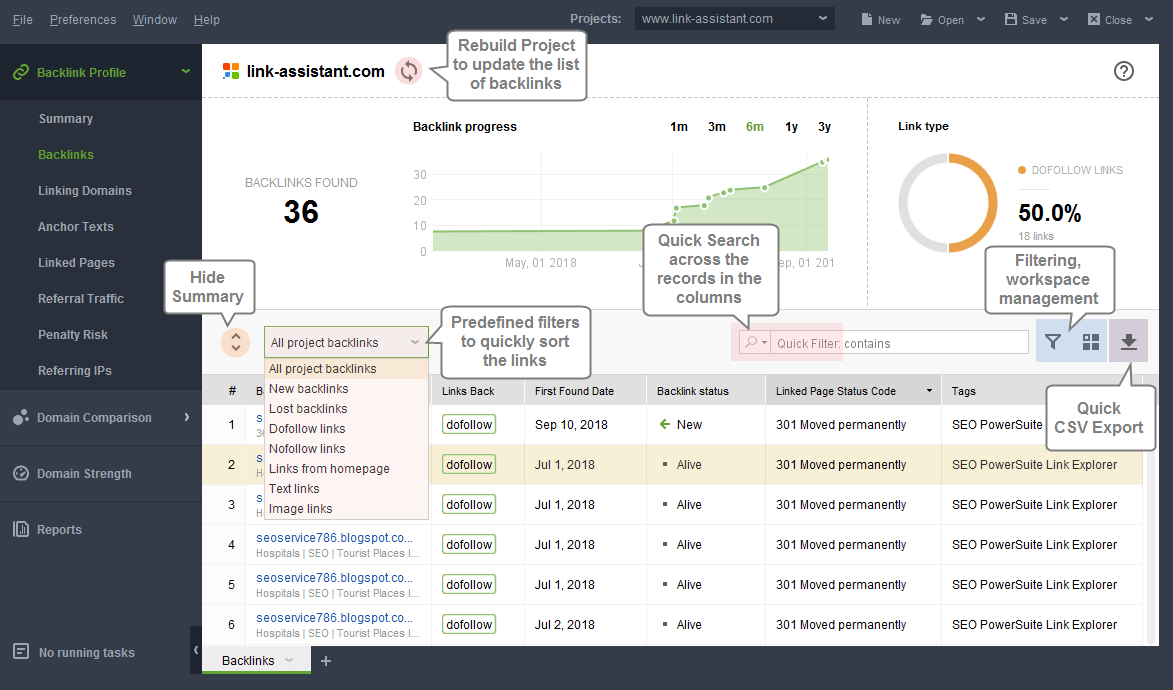Image resolution: width=1173 pixels, height=690 pixels.
Task: Open the help question mark icon
Action: pos(1124,71)
